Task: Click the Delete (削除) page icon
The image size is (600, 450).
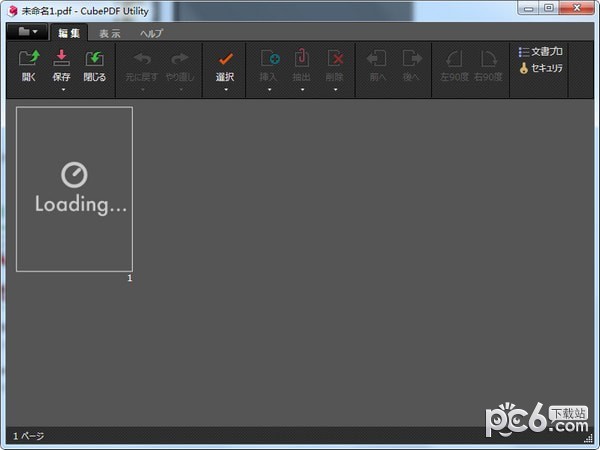Action: (335, 59)
